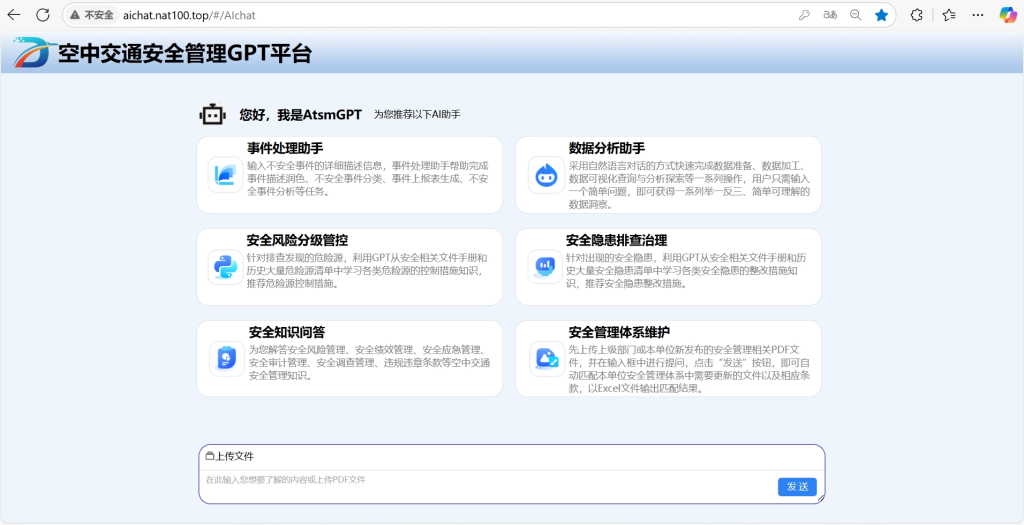Open the 数据分析助手 assistant card title

pos(606,148)
